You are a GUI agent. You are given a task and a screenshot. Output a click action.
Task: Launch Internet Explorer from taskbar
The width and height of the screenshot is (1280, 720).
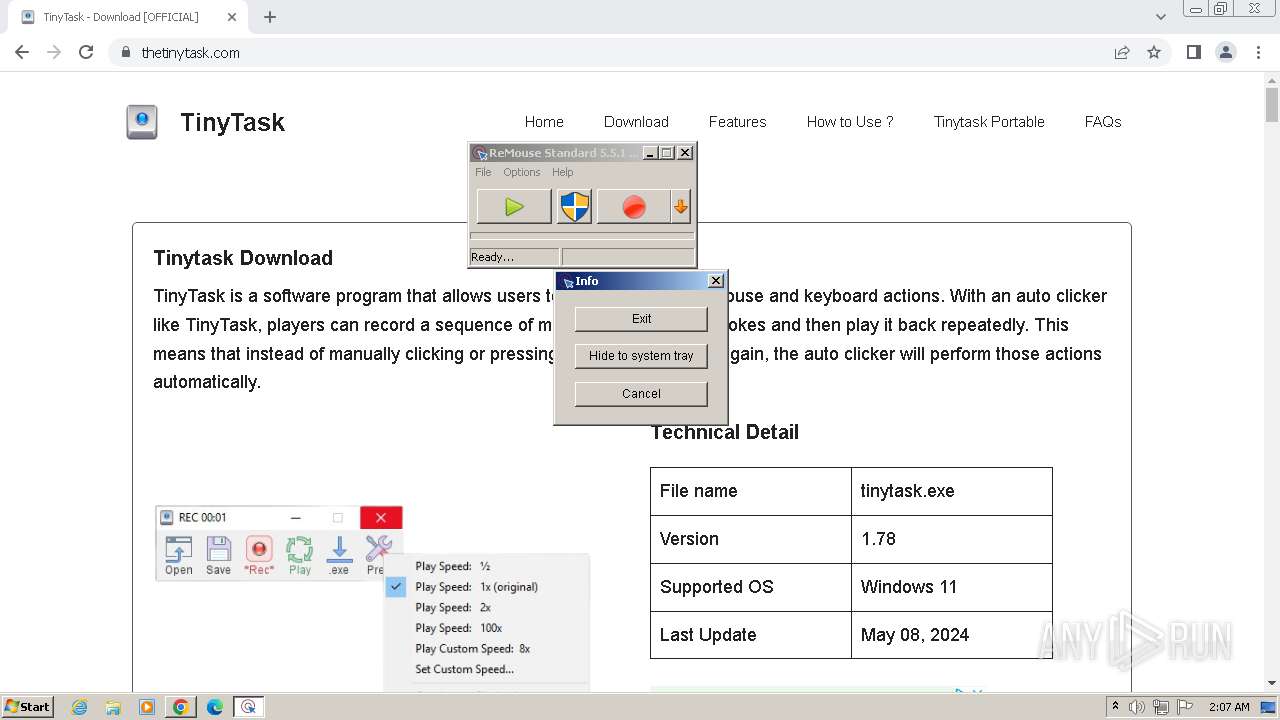(x=79, y=707)
